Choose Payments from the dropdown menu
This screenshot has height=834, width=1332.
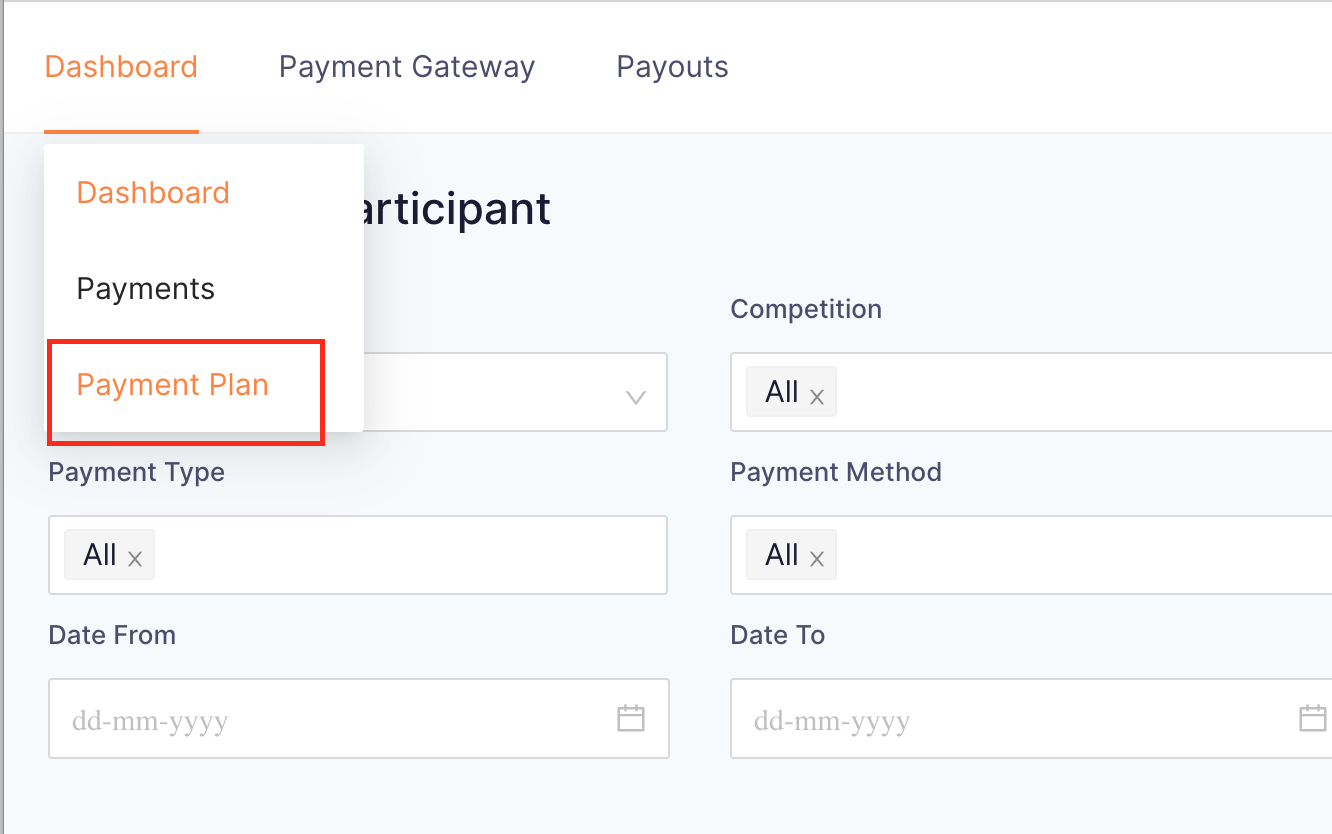(146, 289)
